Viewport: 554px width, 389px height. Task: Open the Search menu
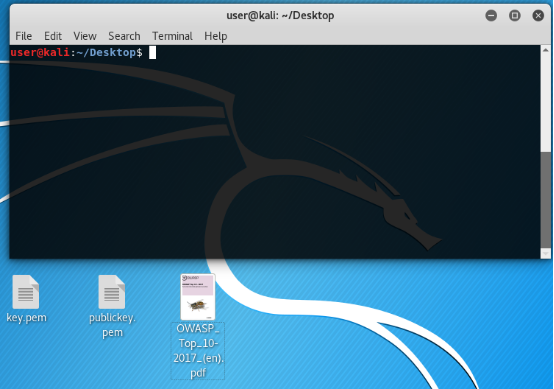coord(124,36)
